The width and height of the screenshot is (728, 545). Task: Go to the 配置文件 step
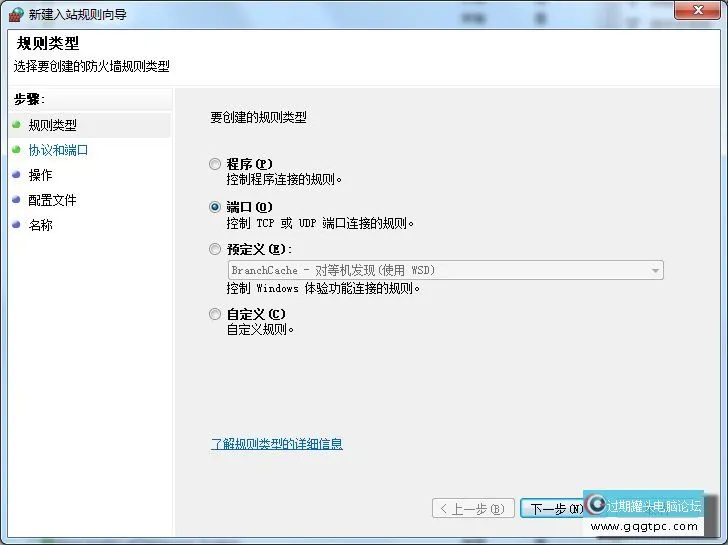[52, 200]
